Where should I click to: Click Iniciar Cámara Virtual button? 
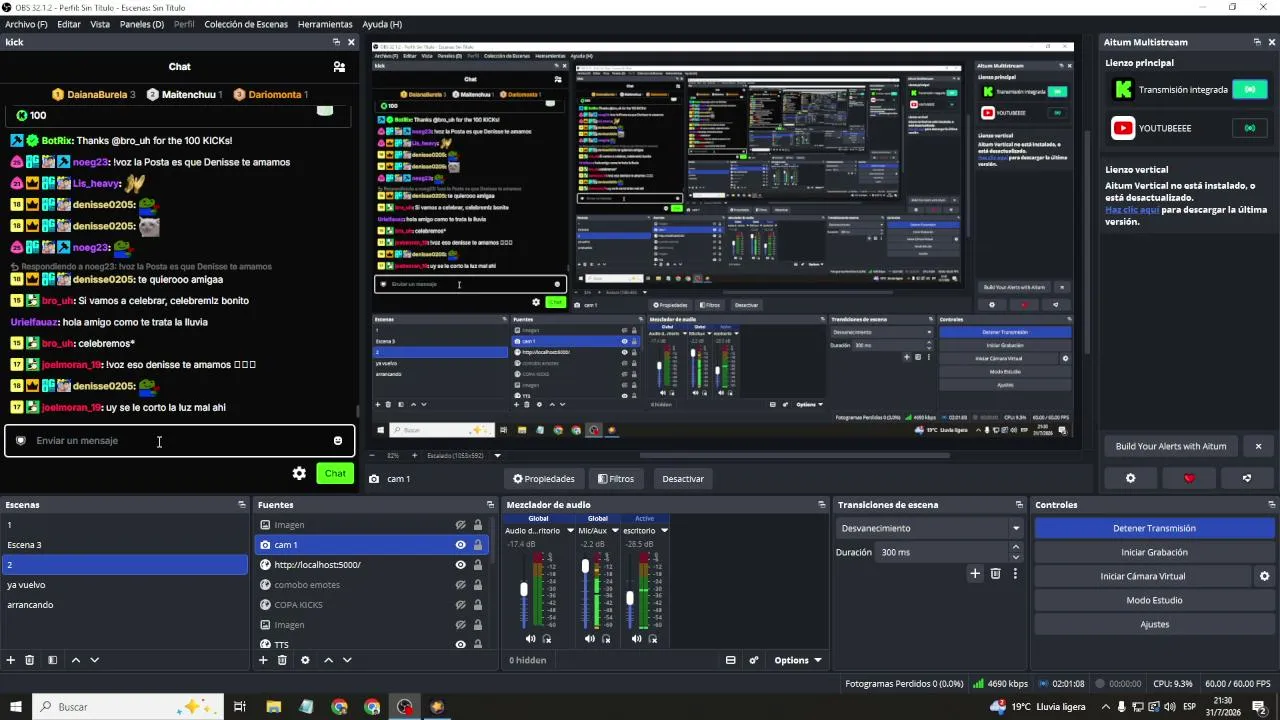[x=1143, y=576]
